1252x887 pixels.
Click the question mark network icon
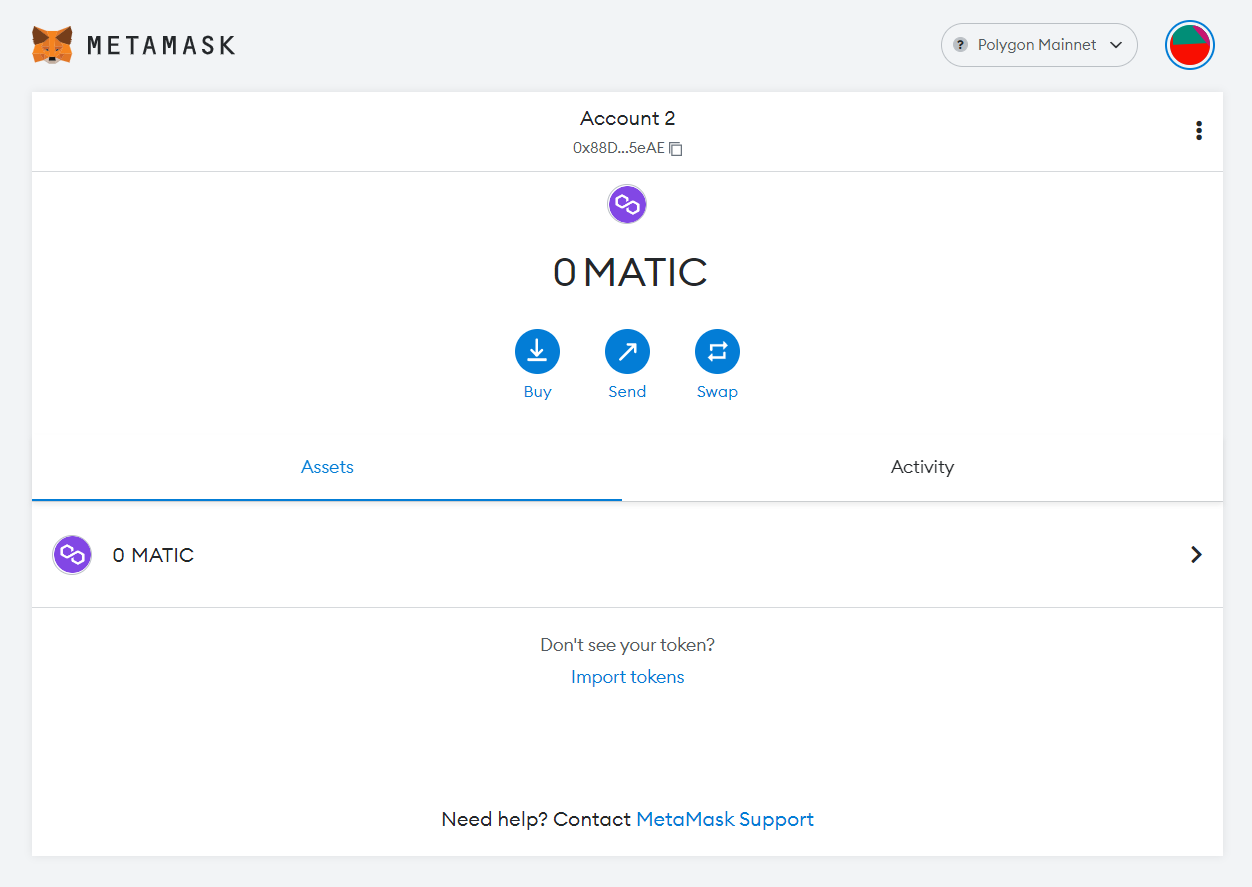pyautogui.click(x=960, y=45)
